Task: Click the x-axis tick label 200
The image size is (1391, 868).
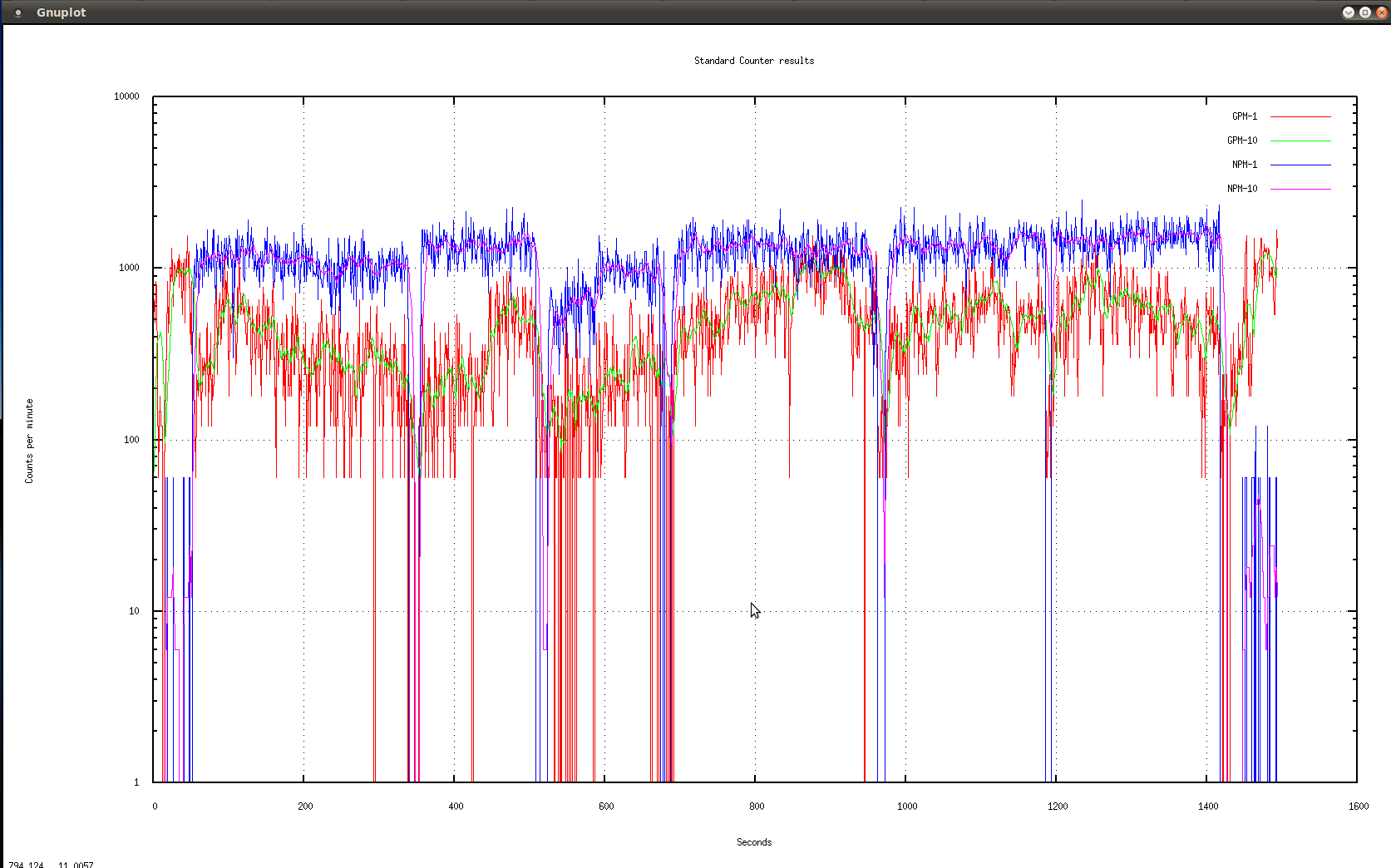Action: [x=305, y=806]
